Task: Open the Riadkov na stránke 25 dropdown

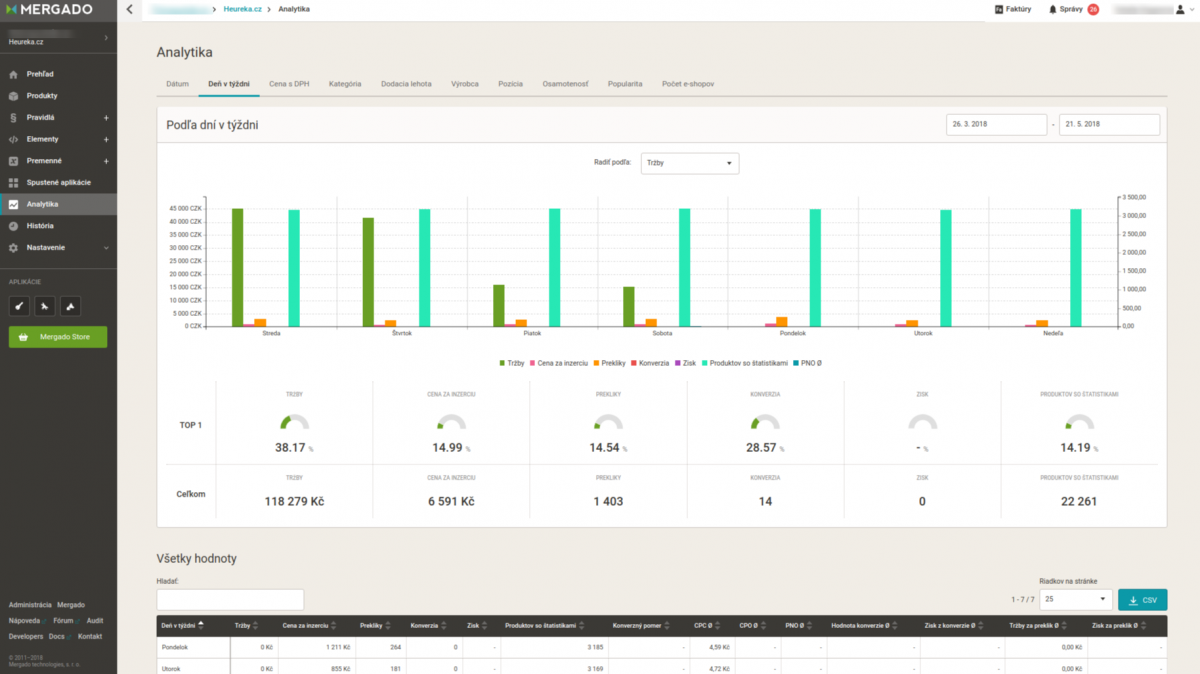Action: [1075, 600]
